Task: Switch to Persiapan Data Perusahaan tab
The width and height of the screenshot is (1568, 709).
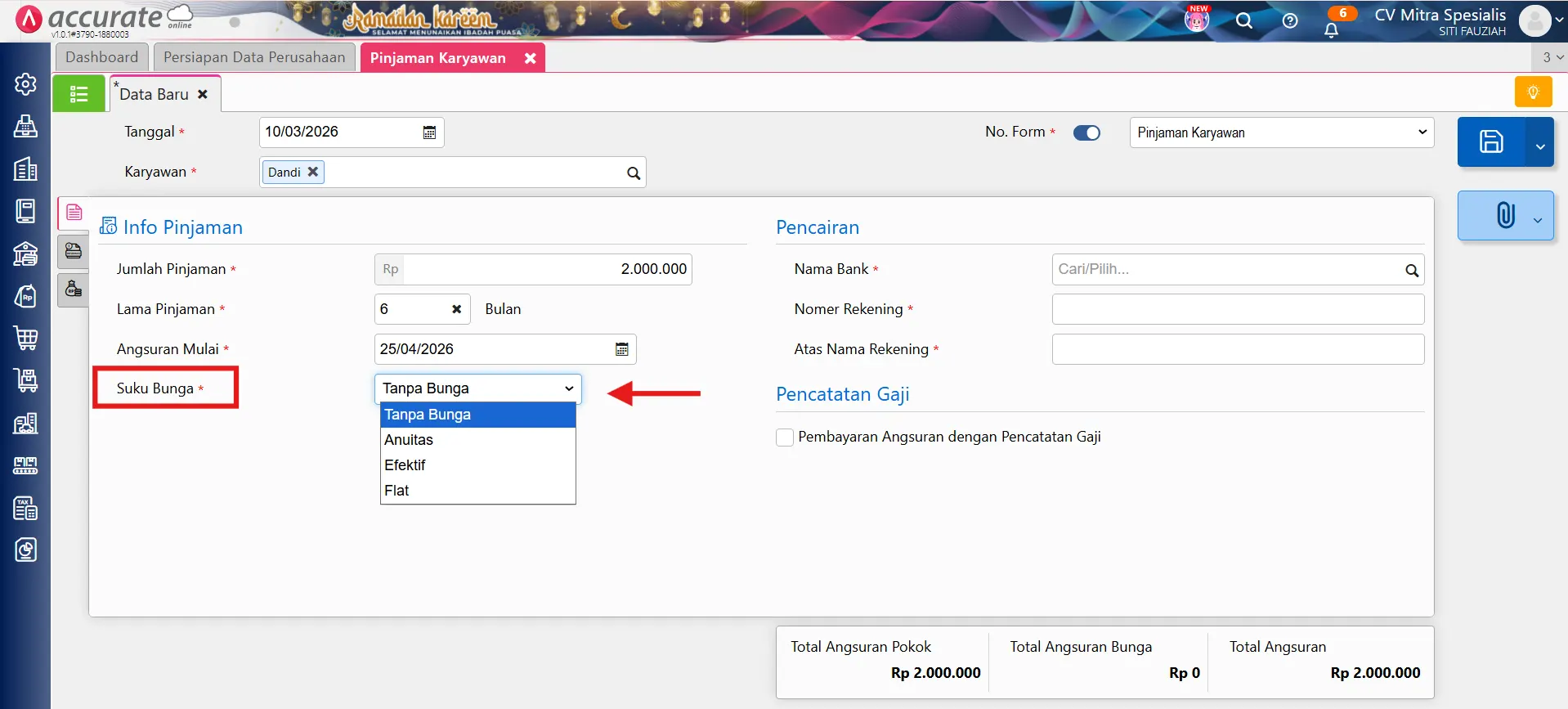Action: click(x=254, y=57)
